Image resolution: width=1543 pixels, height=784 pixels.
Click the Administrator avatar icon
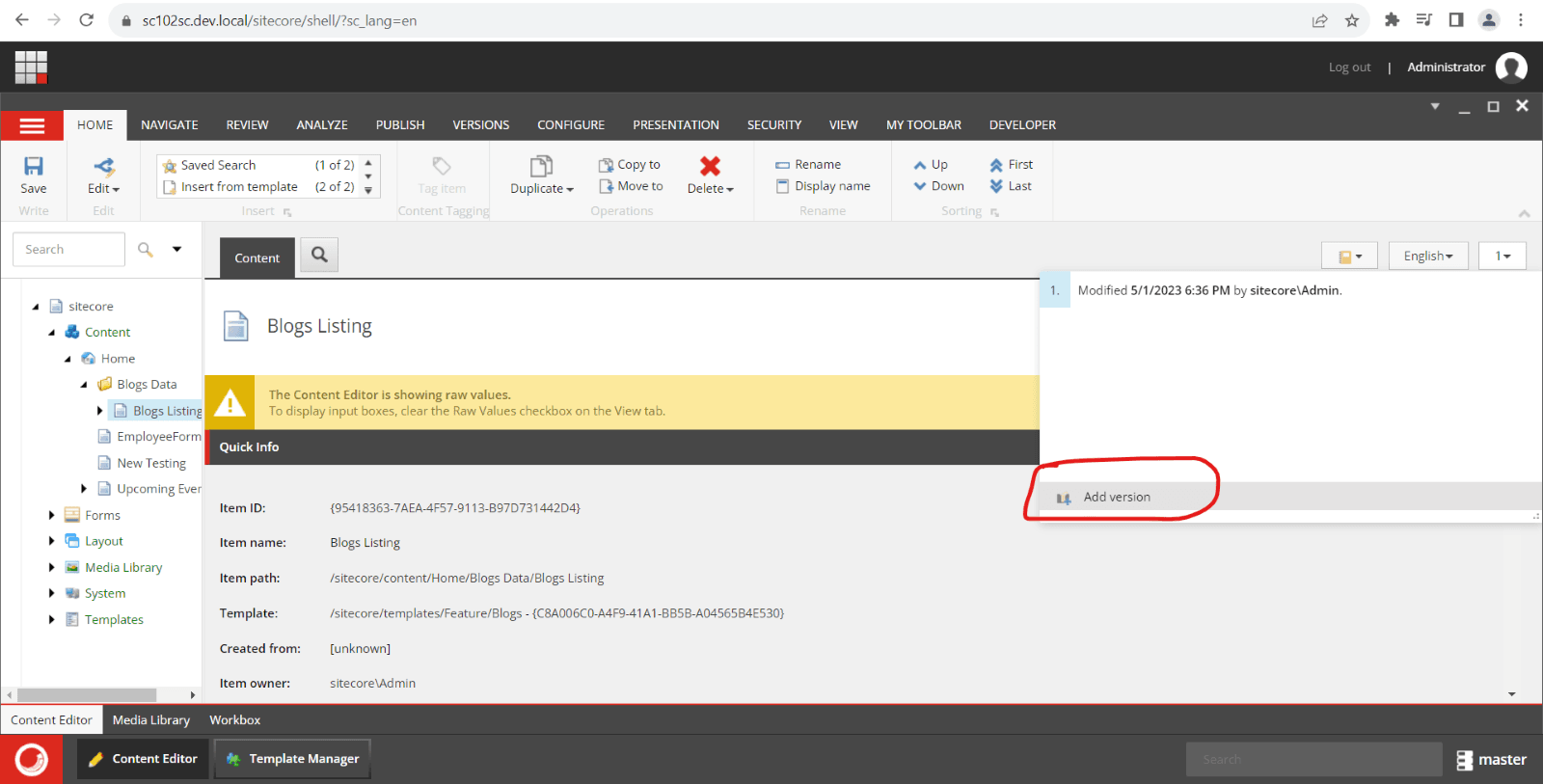pyautogui.click(x=1511, y=68)
